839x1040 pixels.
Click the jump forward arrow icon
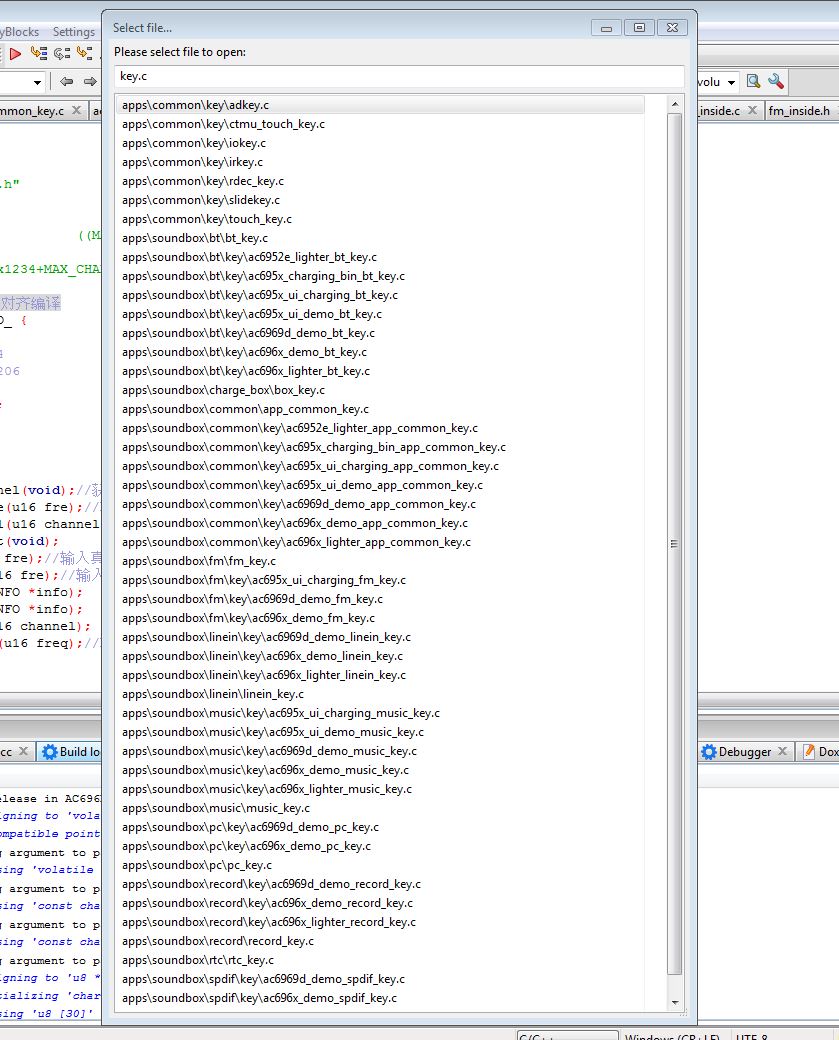pos(90,82)
